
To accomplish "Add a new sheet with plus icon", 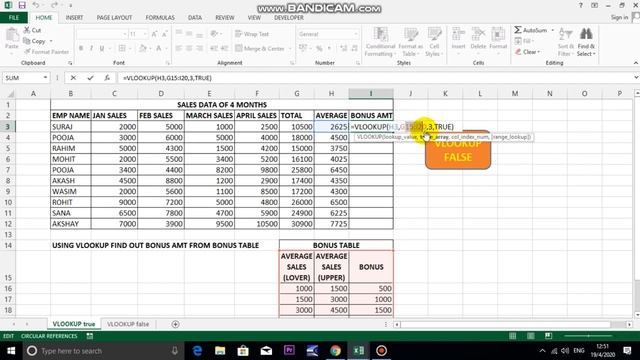I will click(x=176, y=324).
